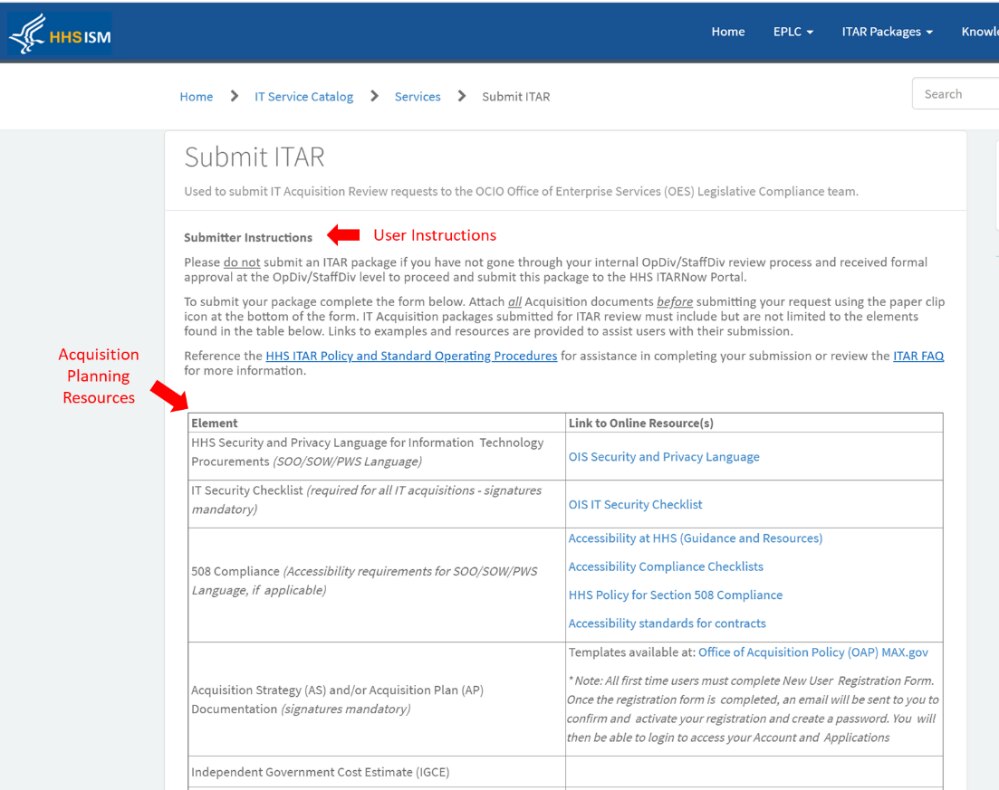
Task: Open OIS Security and Privacy Language link
Action: (x=664, y=457)
